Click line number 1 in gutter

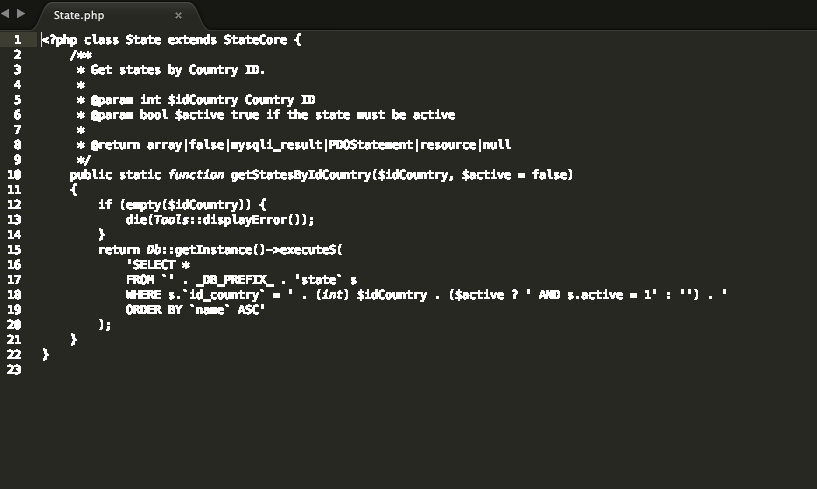(17, 40)
